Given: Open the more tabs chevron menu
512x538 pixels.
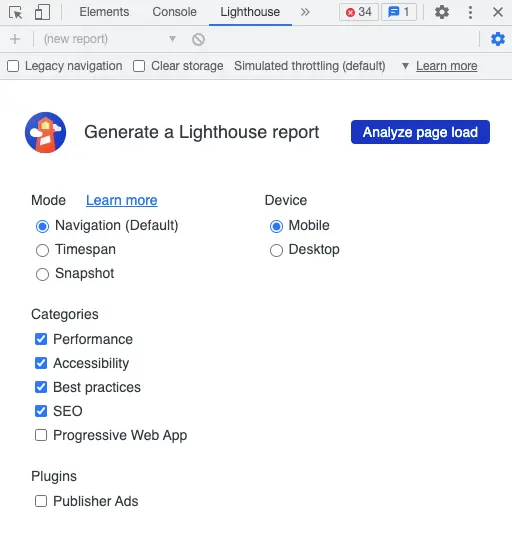Looking at the screenshot, I should [x=305, y=12].
